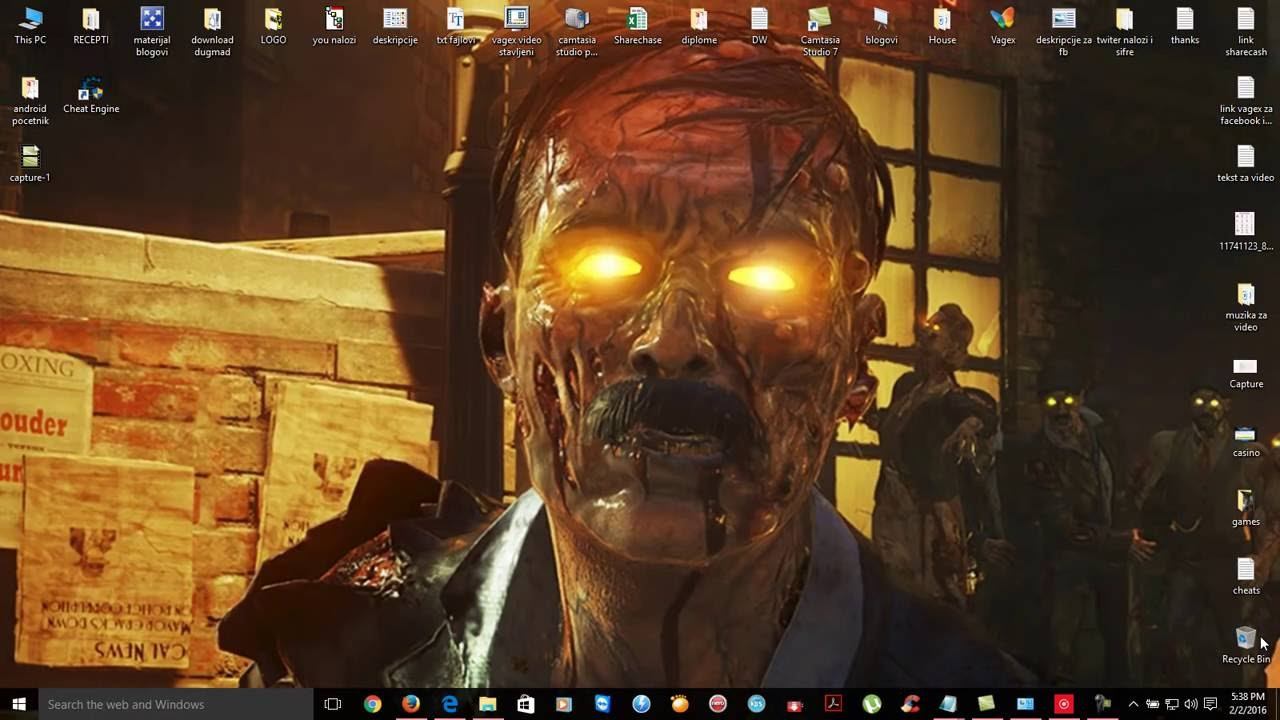Open deskripcije za fb file

[1064, 32]
